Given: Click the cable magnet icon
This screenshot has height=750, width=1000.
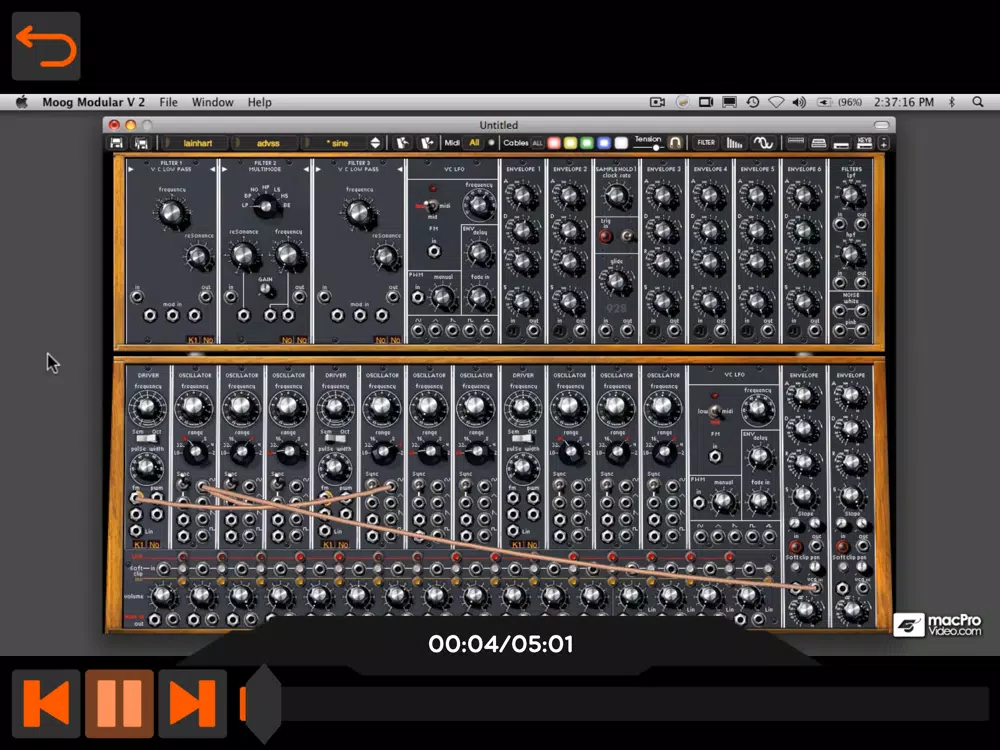Looking at the screenshot, I should tap(675, 143).
